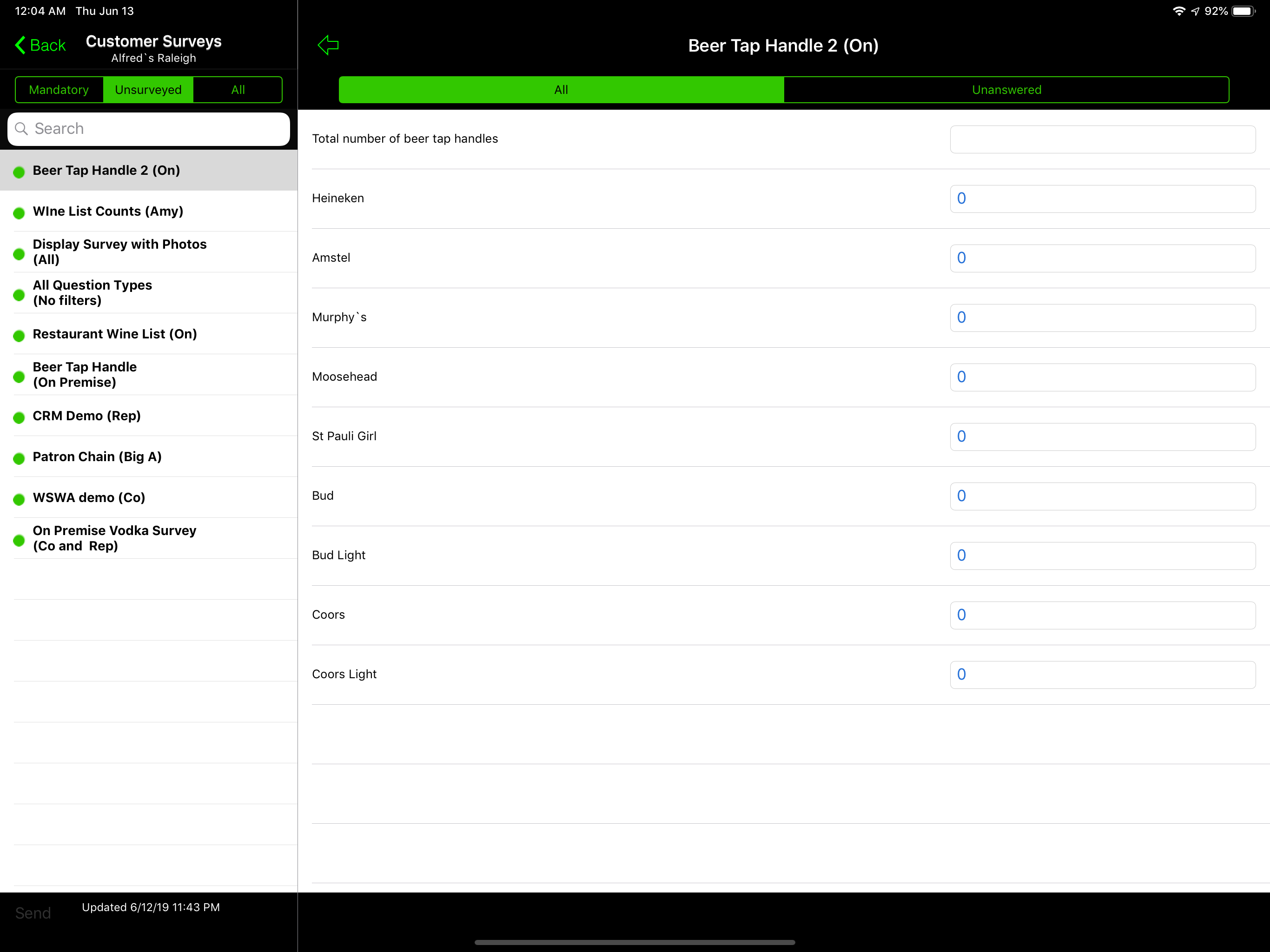Screen dimensions: 1270x952
Task: Open Beer Tap Handle (On Premise) survey
Action: [149, 374]
